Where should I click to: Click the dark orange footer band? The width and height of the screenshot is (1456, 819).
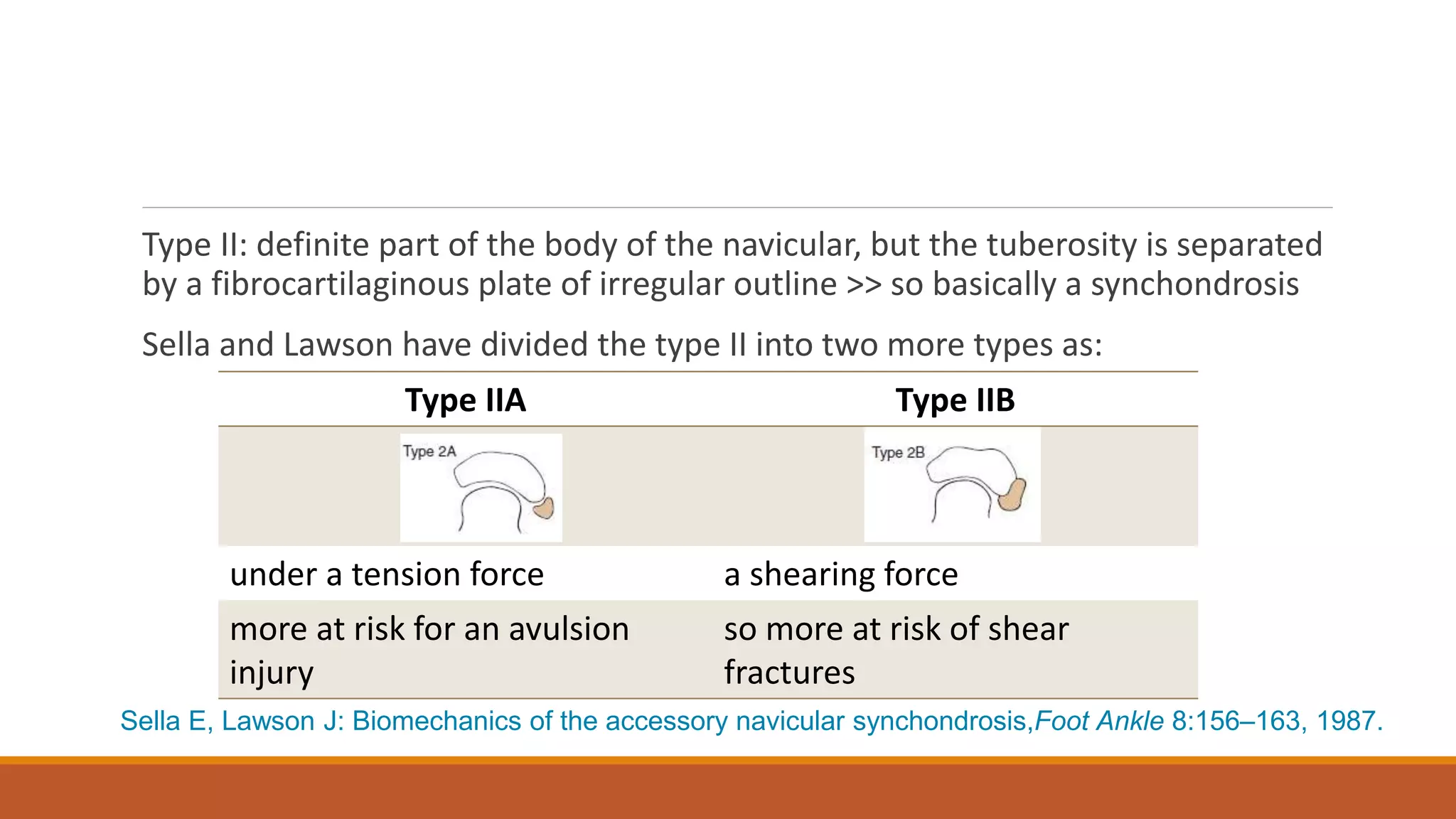pyautogui.click(x=728, y=792)
